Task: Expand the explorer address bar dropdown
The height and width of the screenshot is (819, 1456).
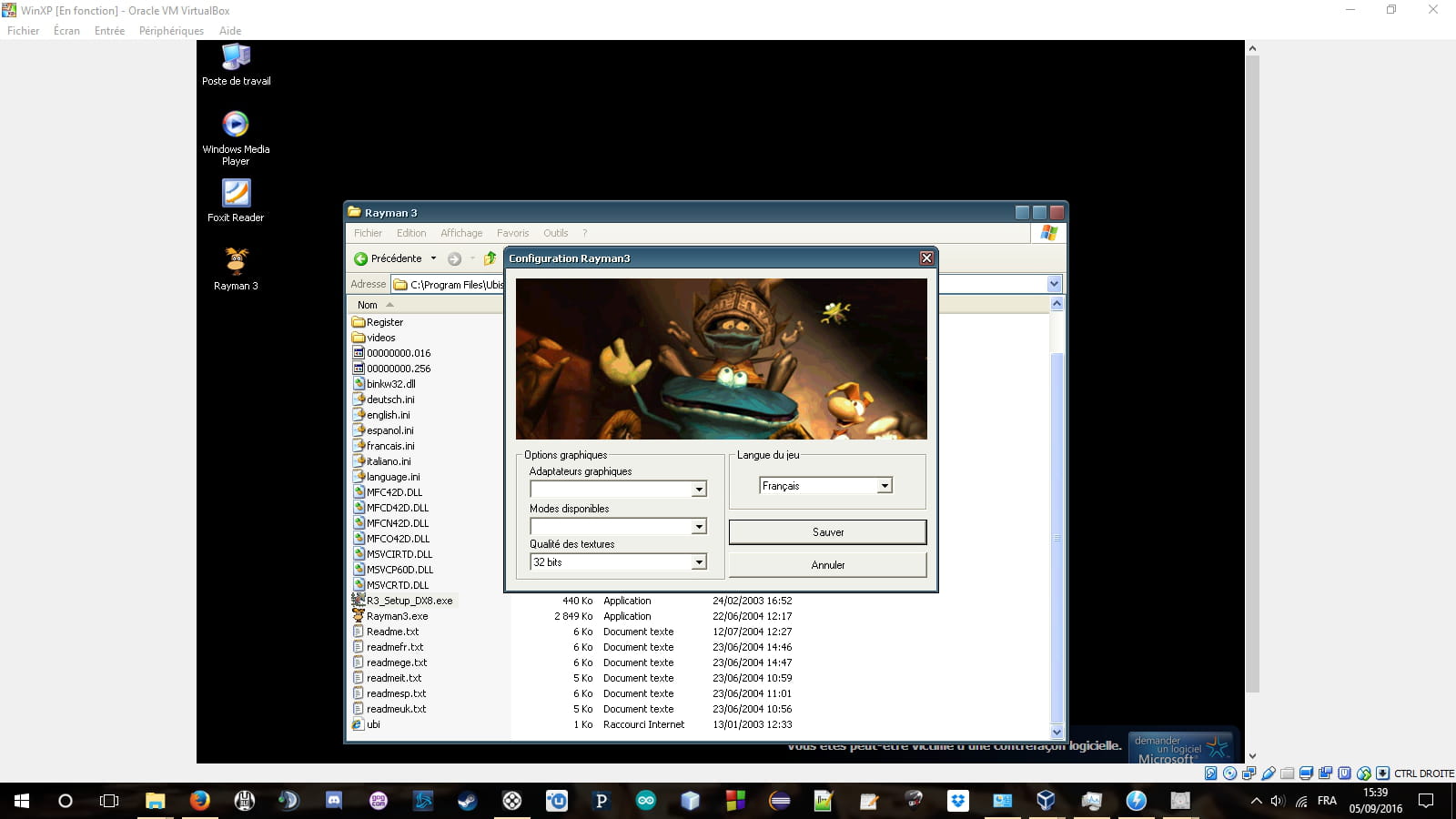Action: pos(1055,284)
